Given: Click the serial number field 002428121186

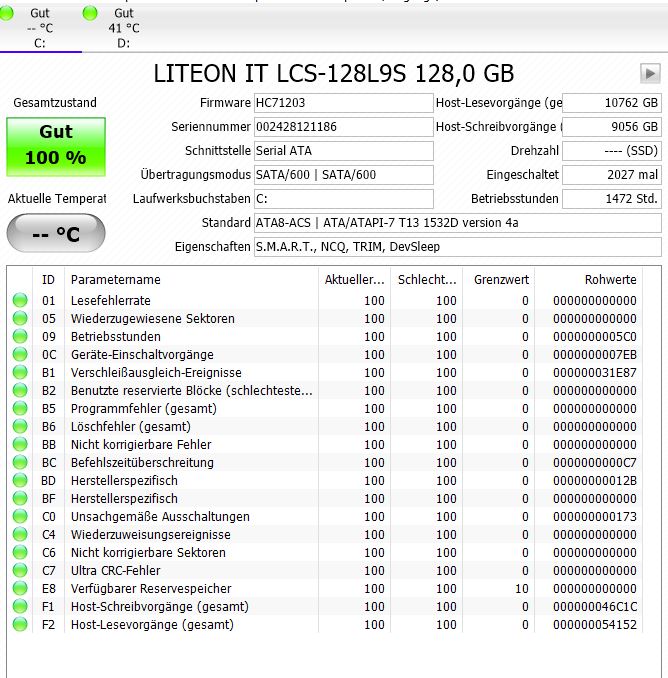Looking at the screenshot, I should pyautogui.click(x=344, y=127).
